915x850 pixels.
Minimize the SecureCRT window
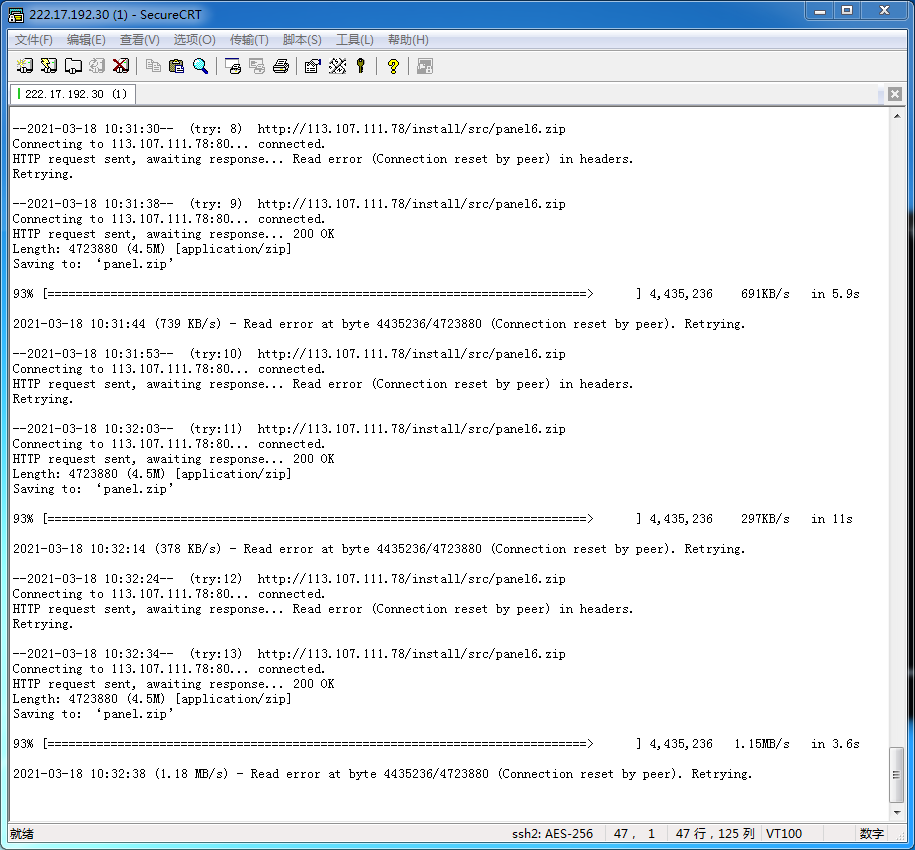[x=820, y=11]
